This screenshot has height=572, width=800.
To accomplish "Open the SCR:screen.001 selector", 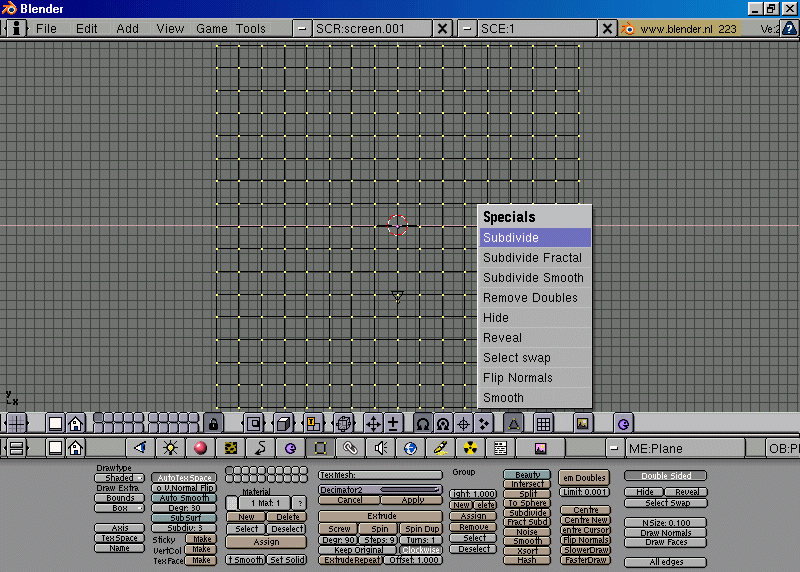I will (373, 29).
